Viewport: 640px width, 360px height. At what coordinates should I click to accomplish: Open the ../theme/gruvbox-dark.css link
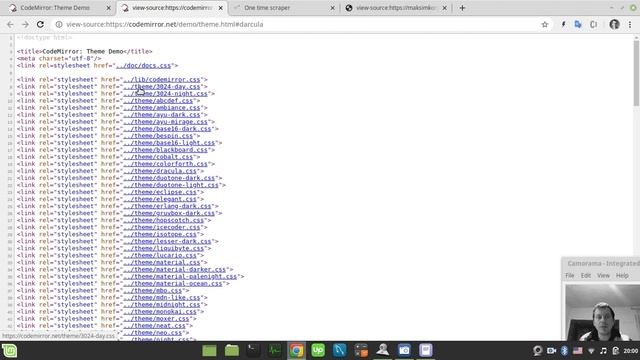[169, 213]
